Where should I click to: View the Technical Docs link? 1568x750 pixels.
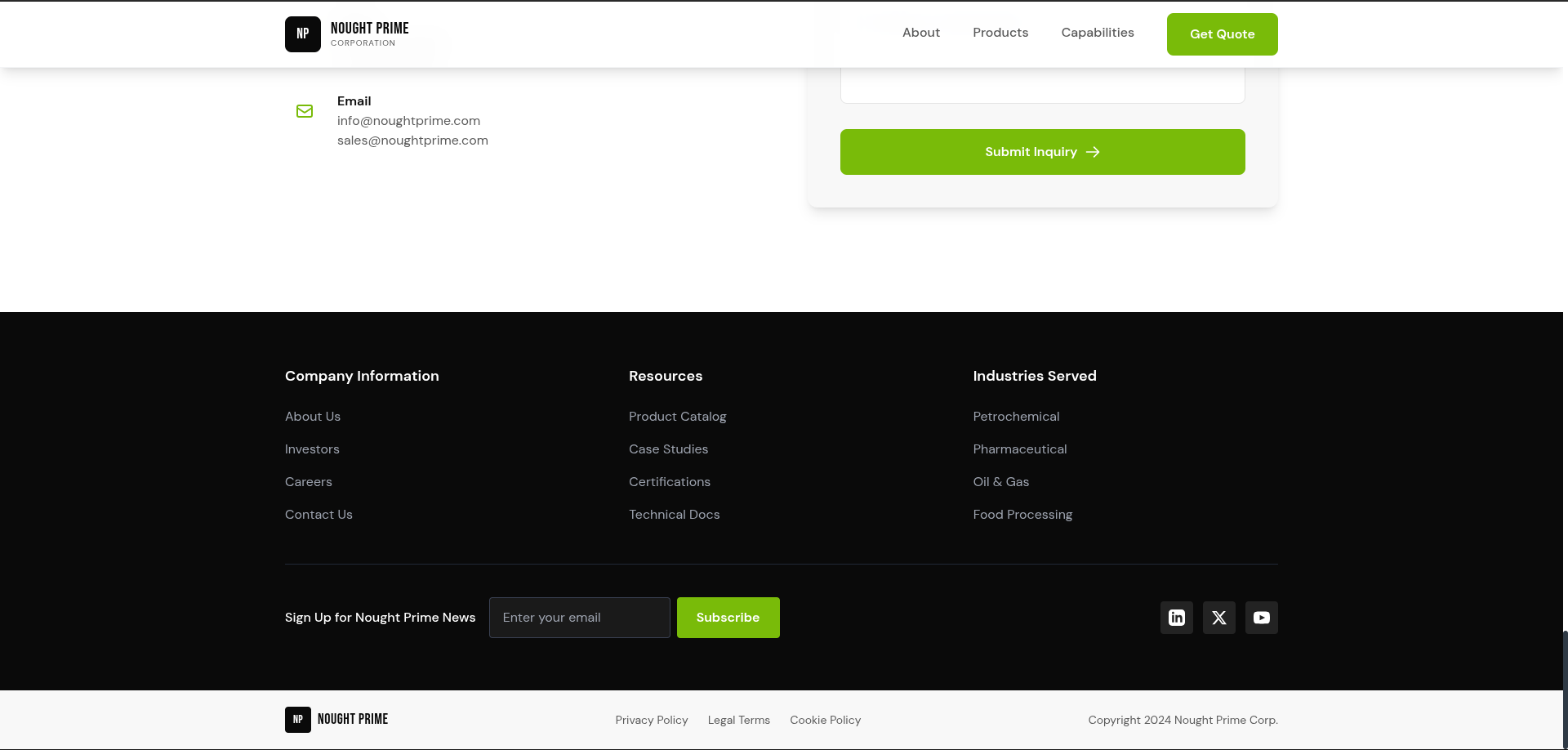point(674,515)
